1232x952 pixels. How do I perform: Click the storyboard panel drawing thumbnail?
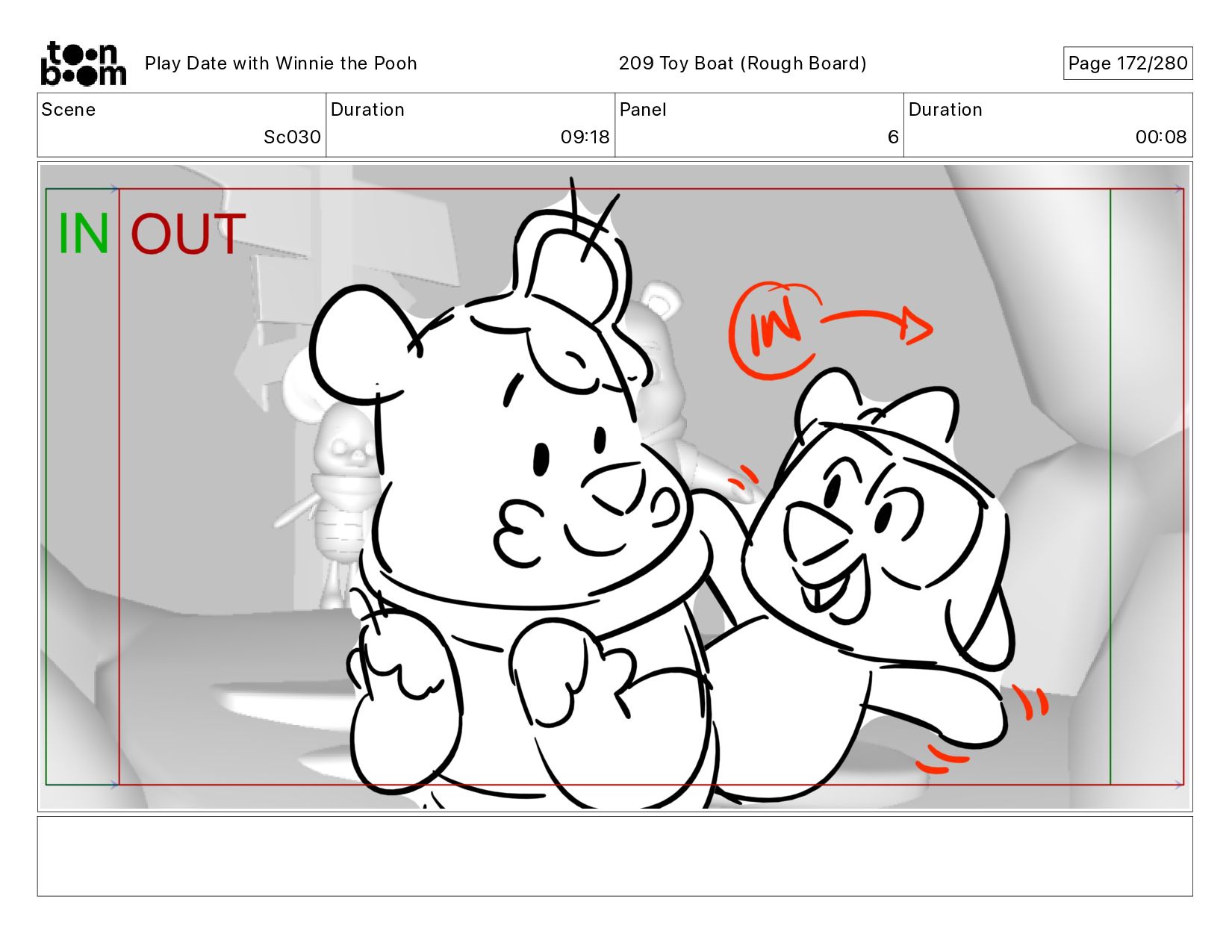tap(615, 487)
